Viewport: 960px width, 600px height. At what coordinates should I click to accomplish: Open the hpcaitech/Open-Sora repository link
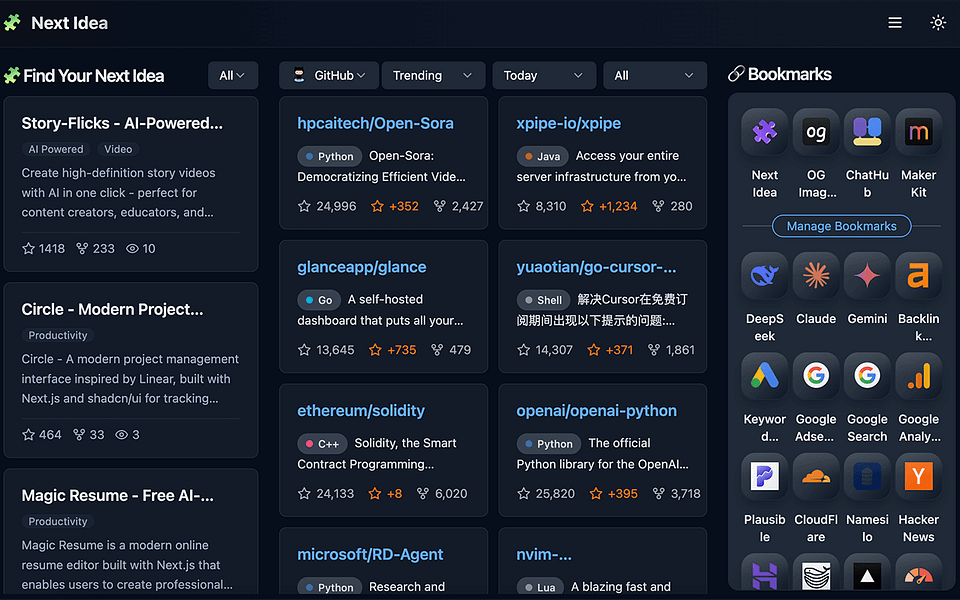[x=375, y=123]
